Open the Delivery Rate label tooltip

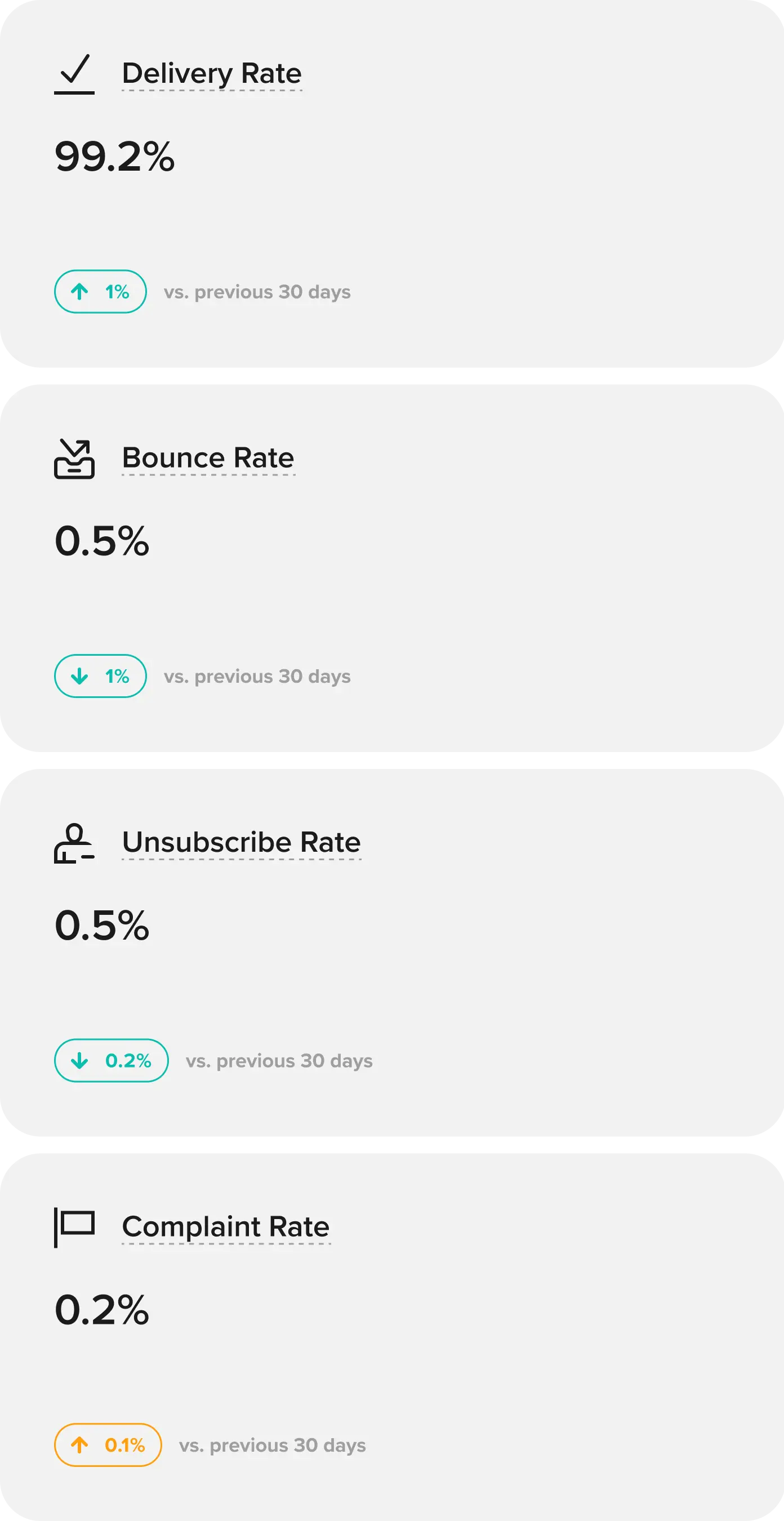[212, 74]
